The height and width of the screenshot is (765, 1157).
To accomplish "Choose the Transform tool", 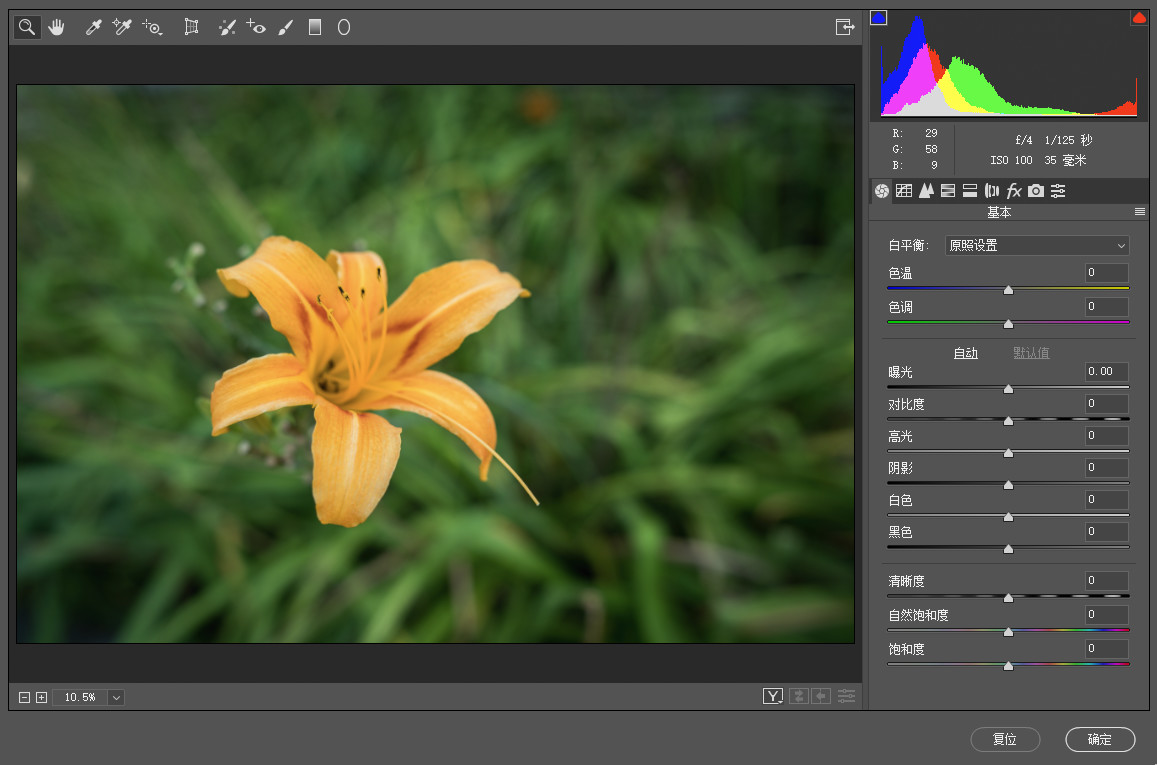I will coord(191,28).
